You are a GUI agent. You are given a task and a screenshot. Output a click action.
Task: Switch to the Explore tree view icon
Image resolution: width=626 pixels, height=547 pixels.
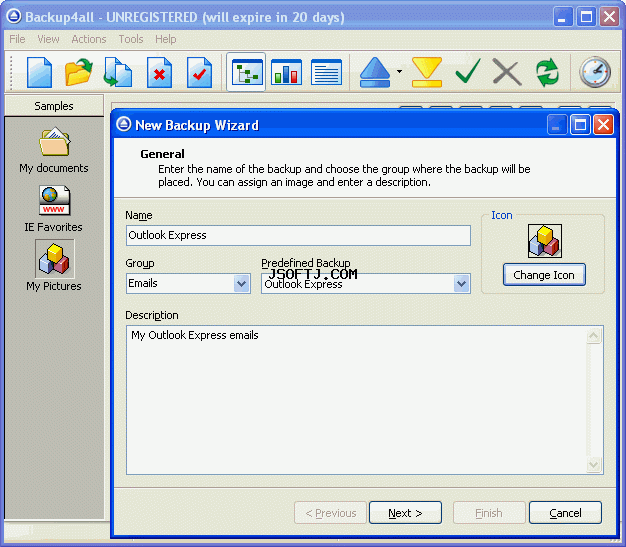[x=247, y=72]
